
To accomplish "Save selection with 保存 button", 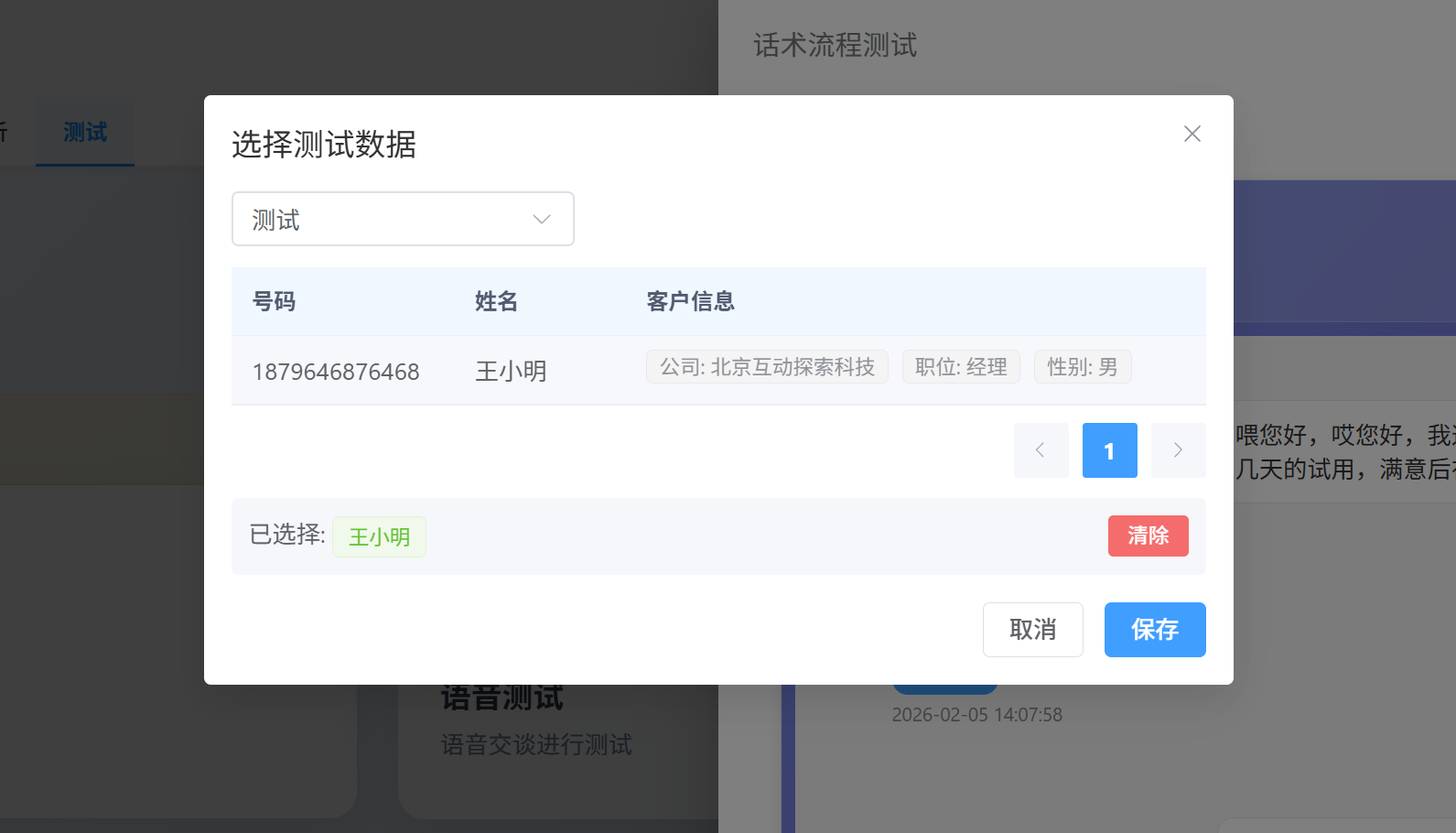I will pos(1154,630).
